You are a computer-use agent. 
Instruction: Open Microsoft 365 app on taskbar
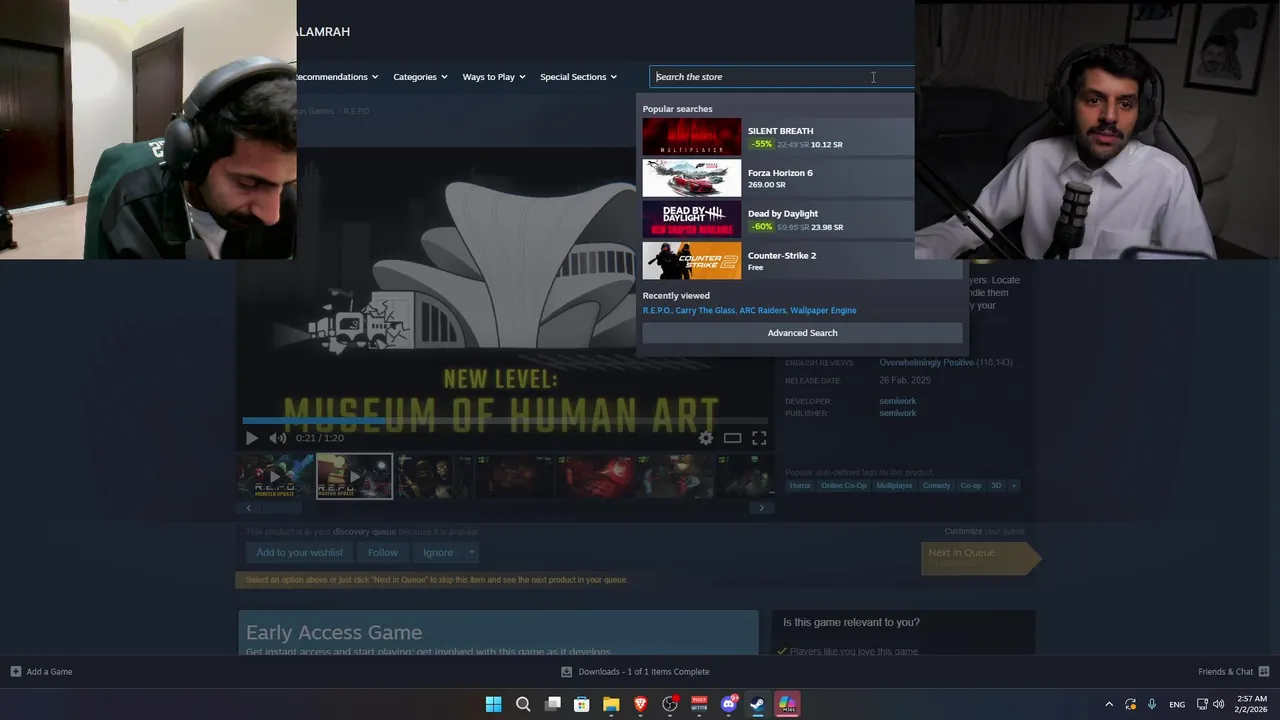[787, 704]
